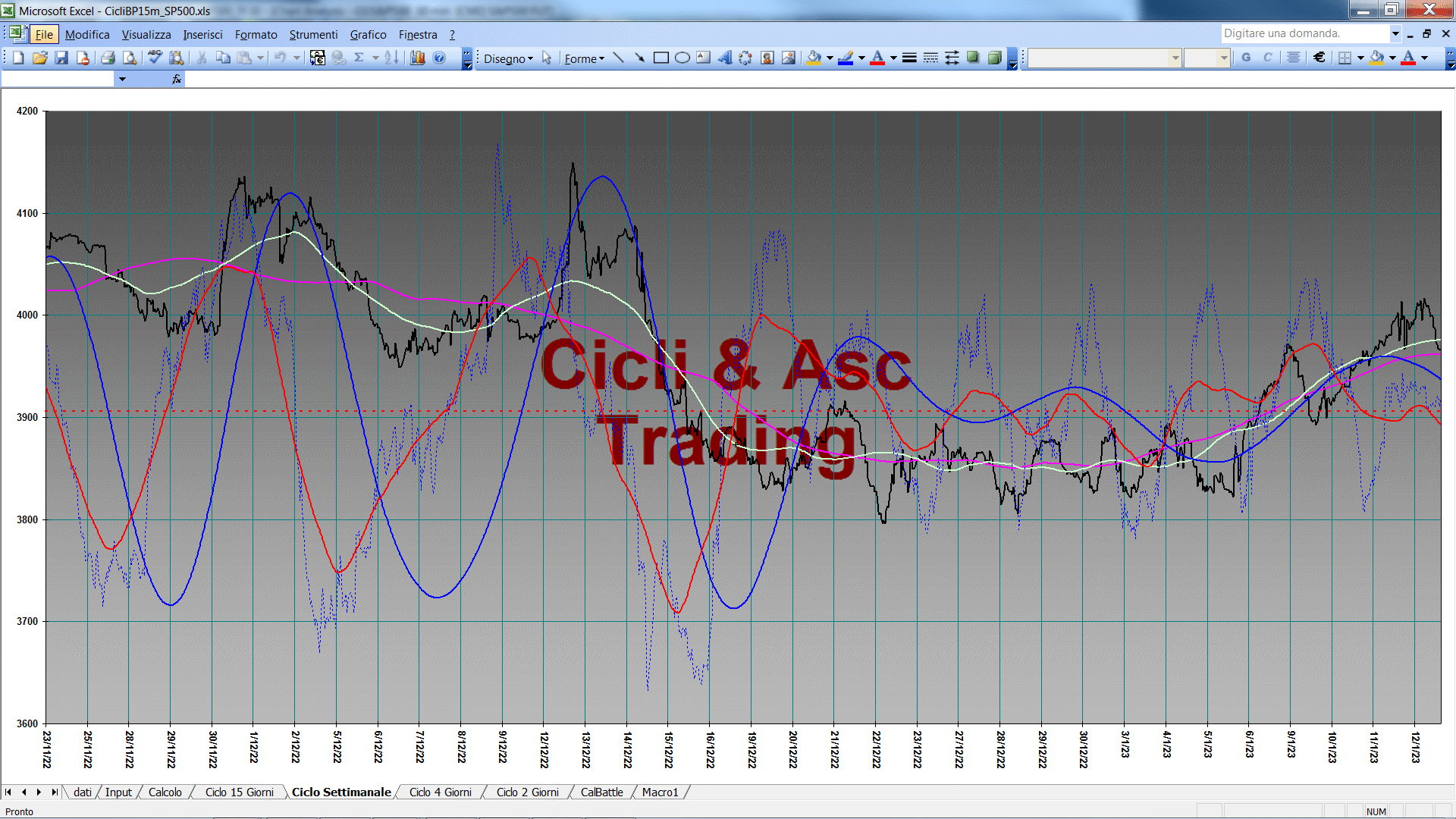Insert Picture from file icon
Viewport: 1456px width, 819px height.
pyautogui.click(x=789, y=58)
